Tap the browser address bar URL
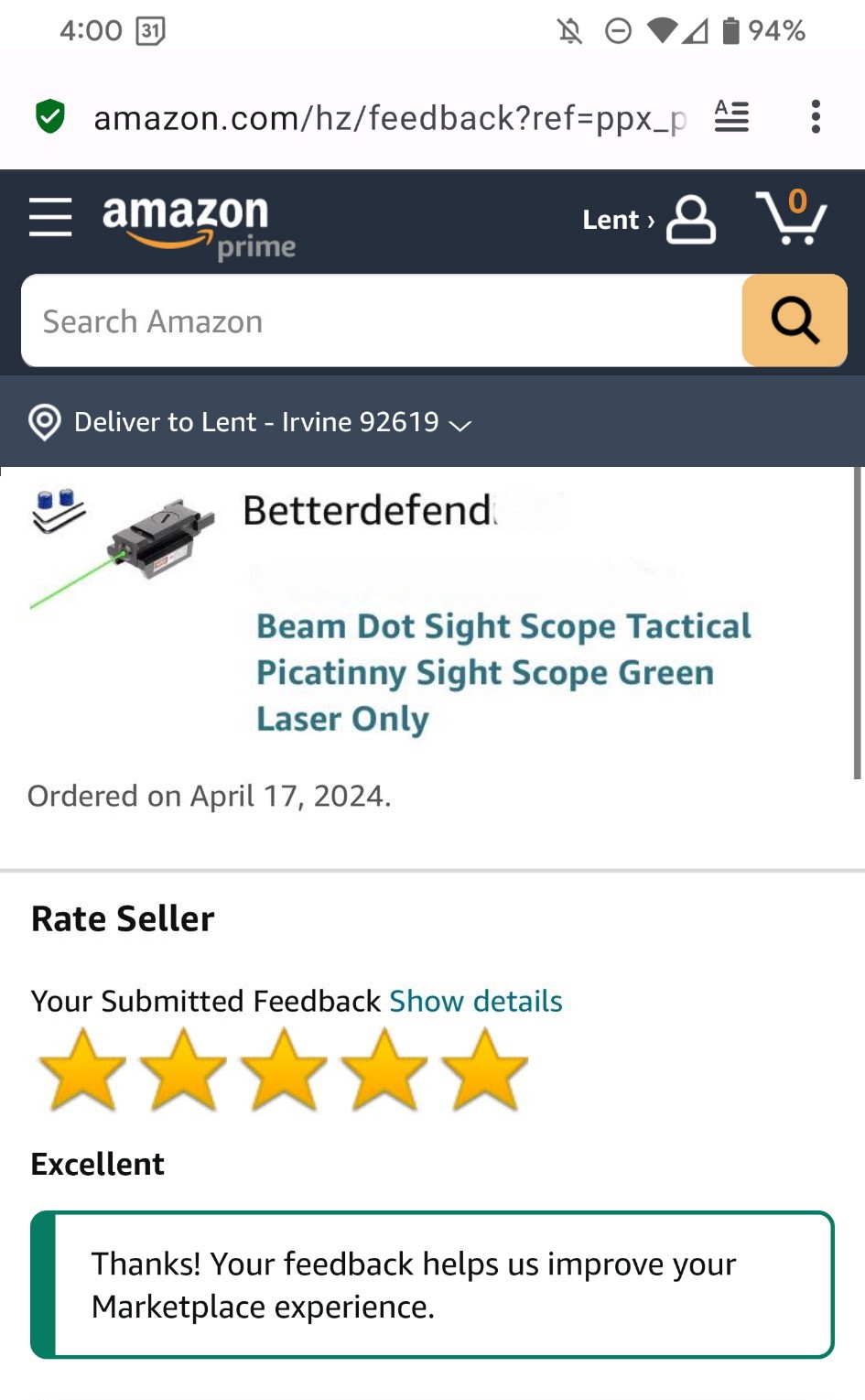 pyautogui.click(x=389, y=118)
